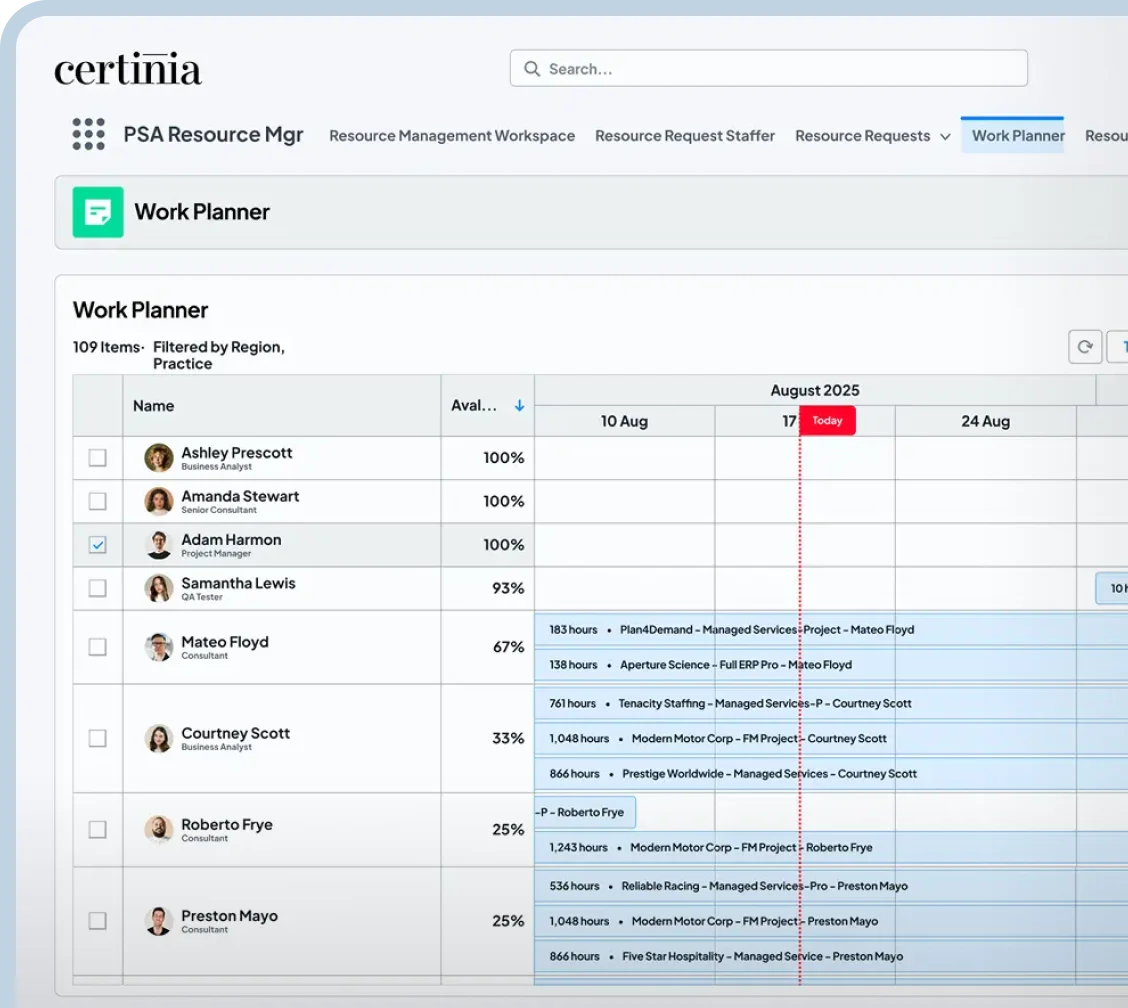Image resolution: width=1128 pixels, height=1008 pixels.
Task: Click the red Today marker
Action: coord(827,421)
